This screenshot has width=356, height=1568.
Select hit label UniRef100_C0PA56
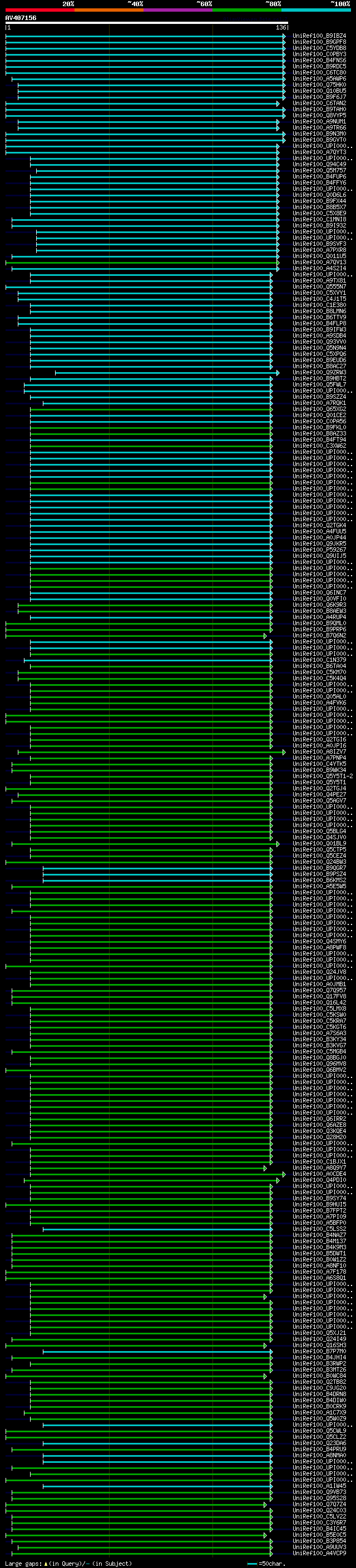point(319,421)
